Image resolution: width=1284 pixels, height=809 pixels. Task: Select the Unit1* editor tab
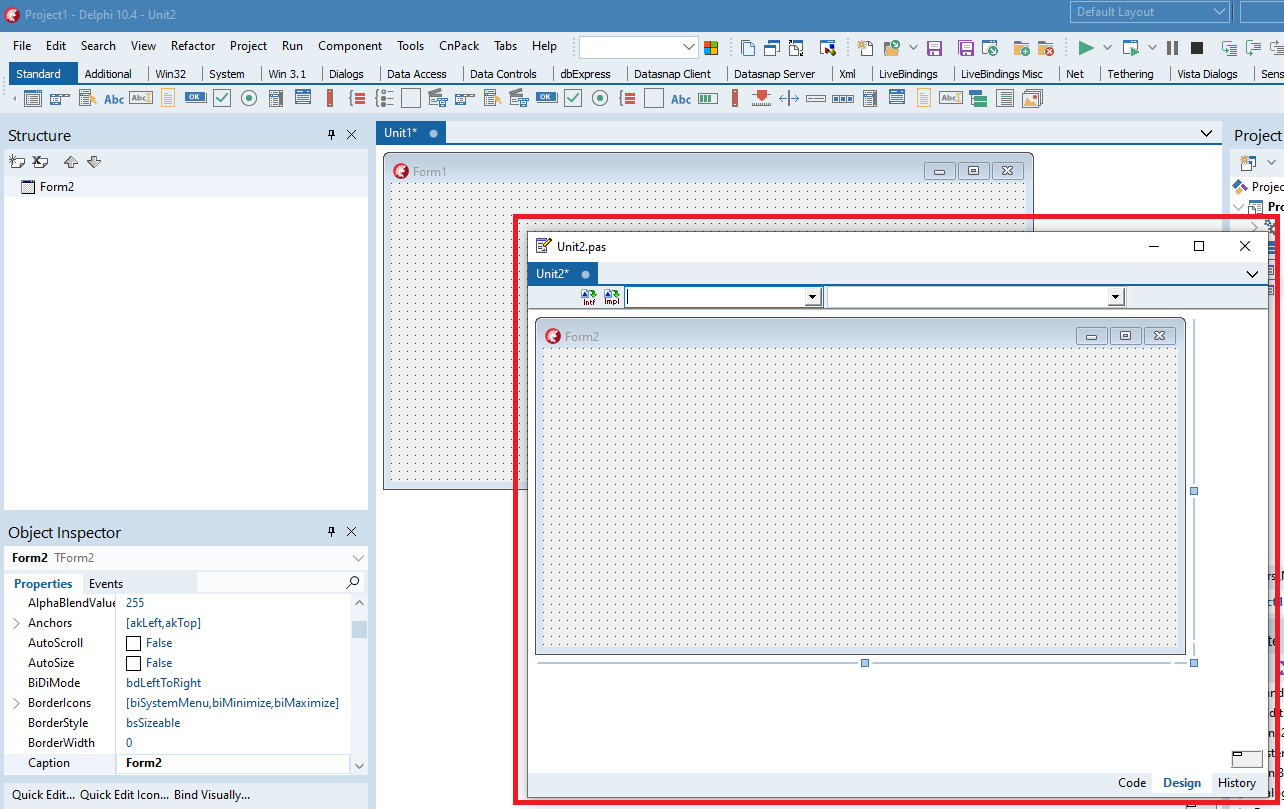411,133
